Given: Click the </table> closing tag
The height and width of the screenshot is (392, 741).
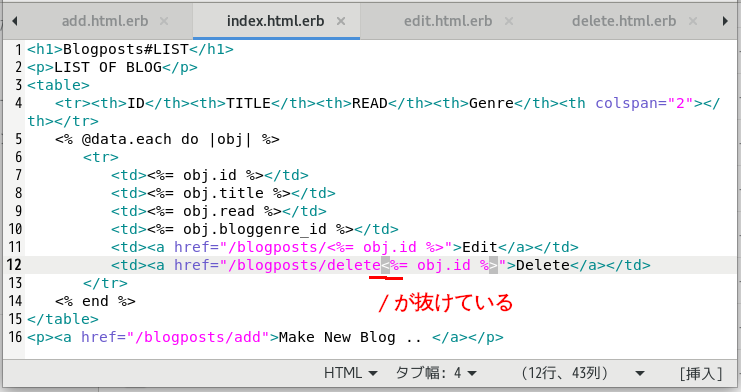Looking at the screenshot, I should coord(63,319).
